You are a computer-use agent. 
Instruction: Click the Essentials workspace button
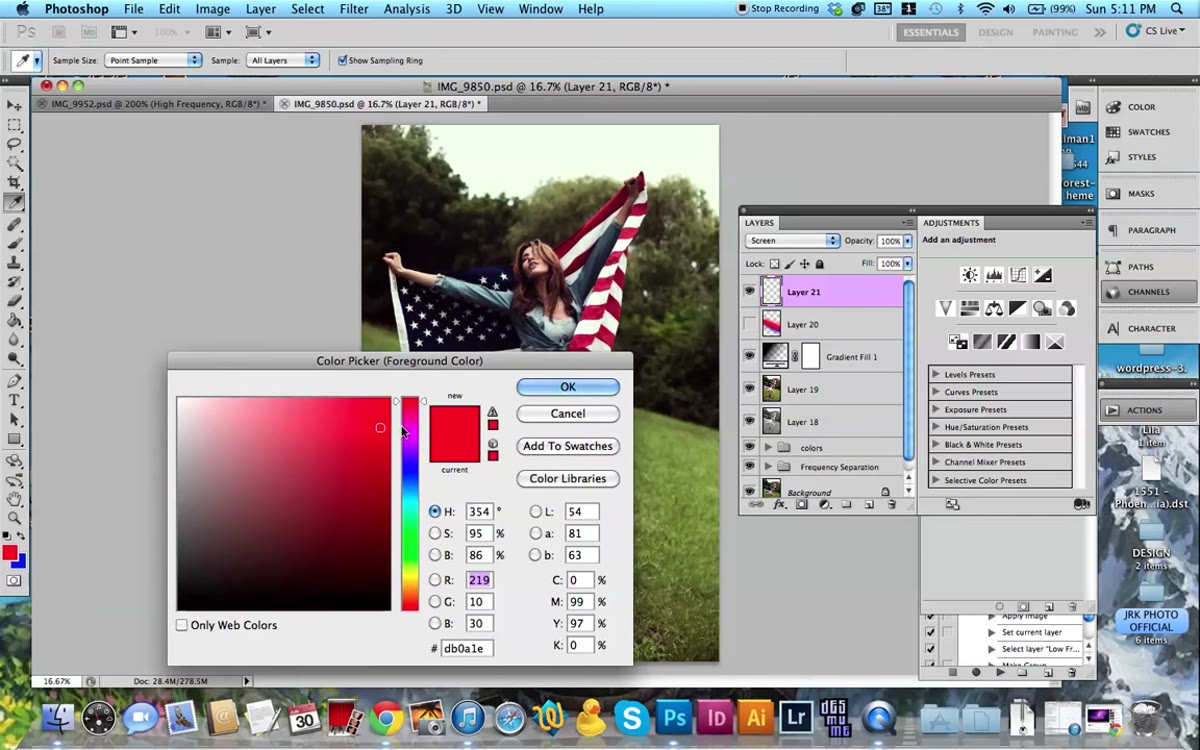[x=931, y=32]
